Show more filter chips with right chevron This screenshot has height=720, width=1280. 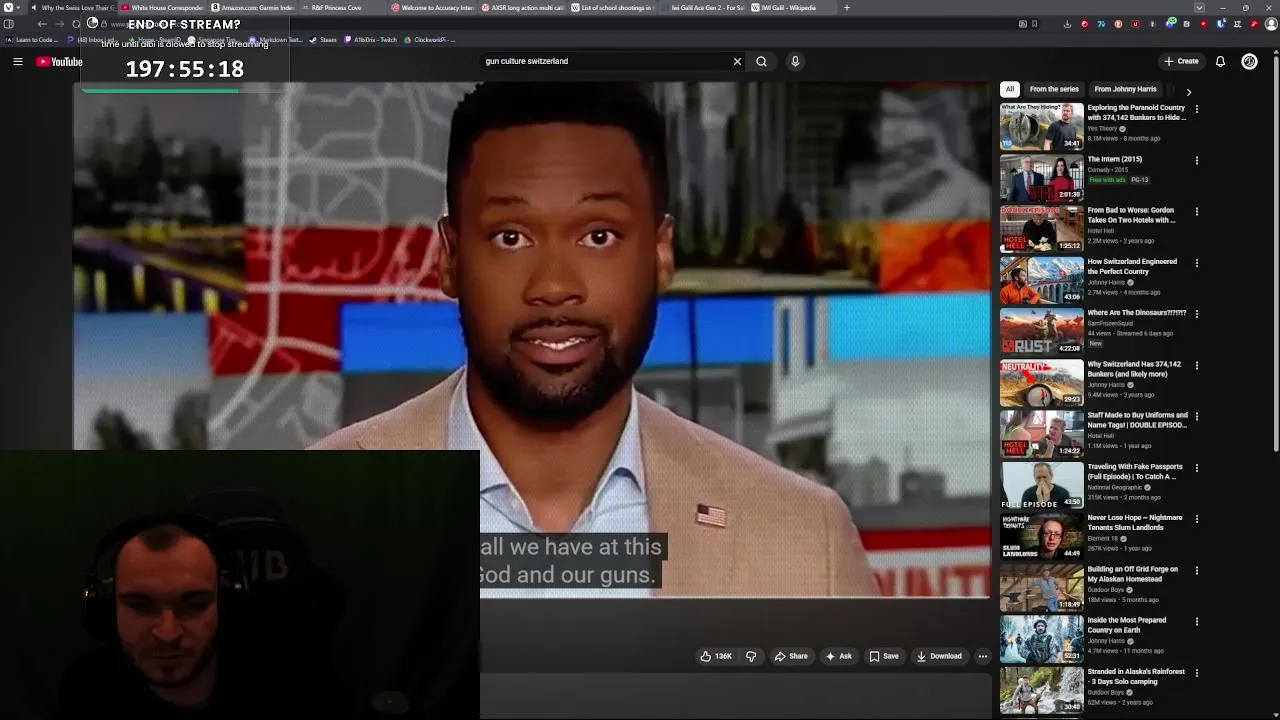(x=1188, y=91)
